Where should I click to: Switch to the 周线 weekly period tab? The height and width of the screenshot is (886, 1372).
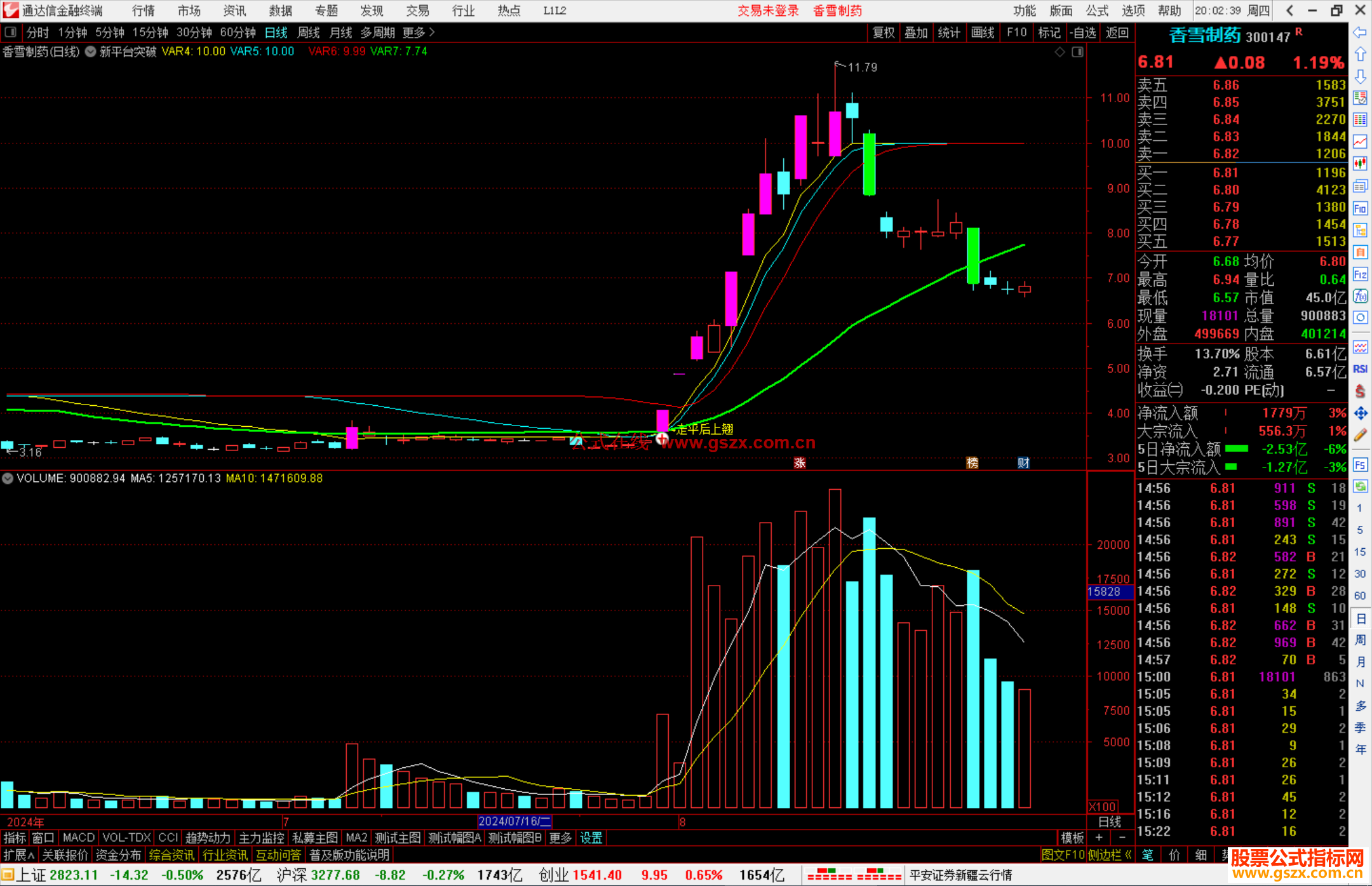tap(309, 32)
